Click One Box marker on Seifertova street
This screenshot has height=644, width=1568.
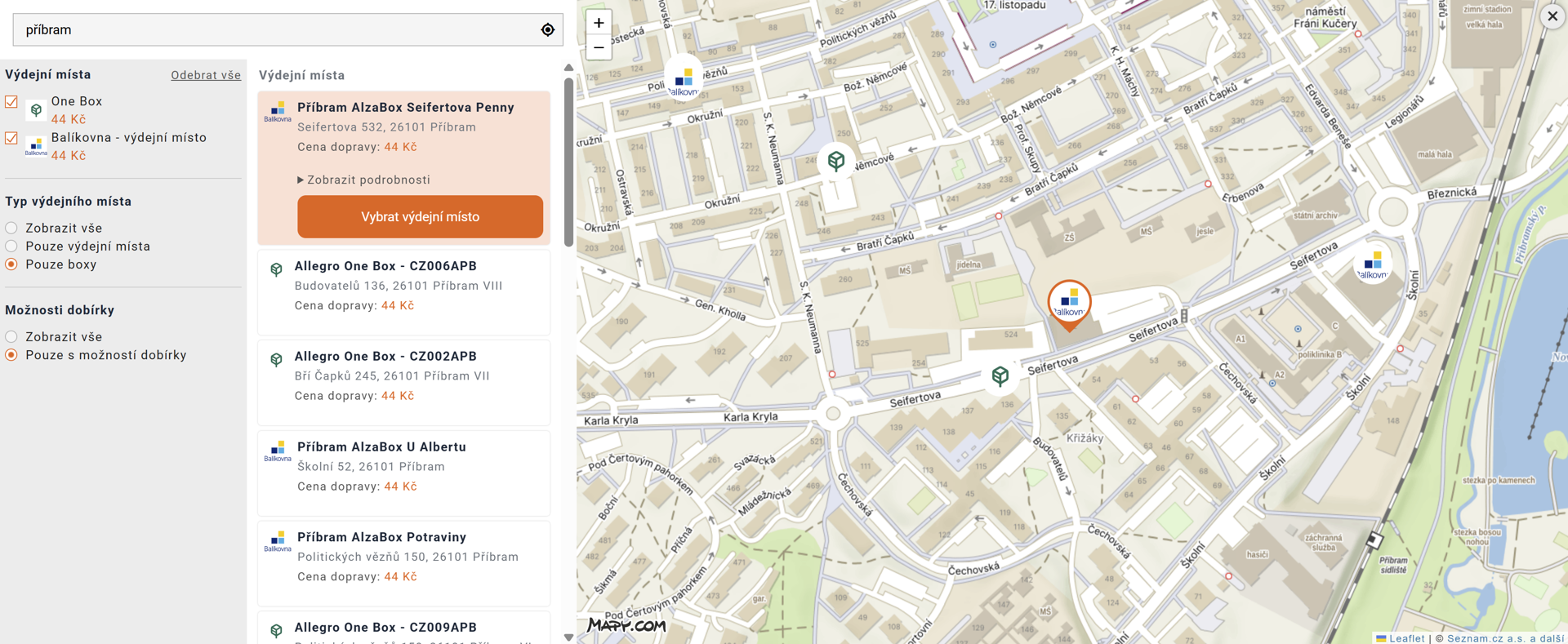coord(1000,375)
